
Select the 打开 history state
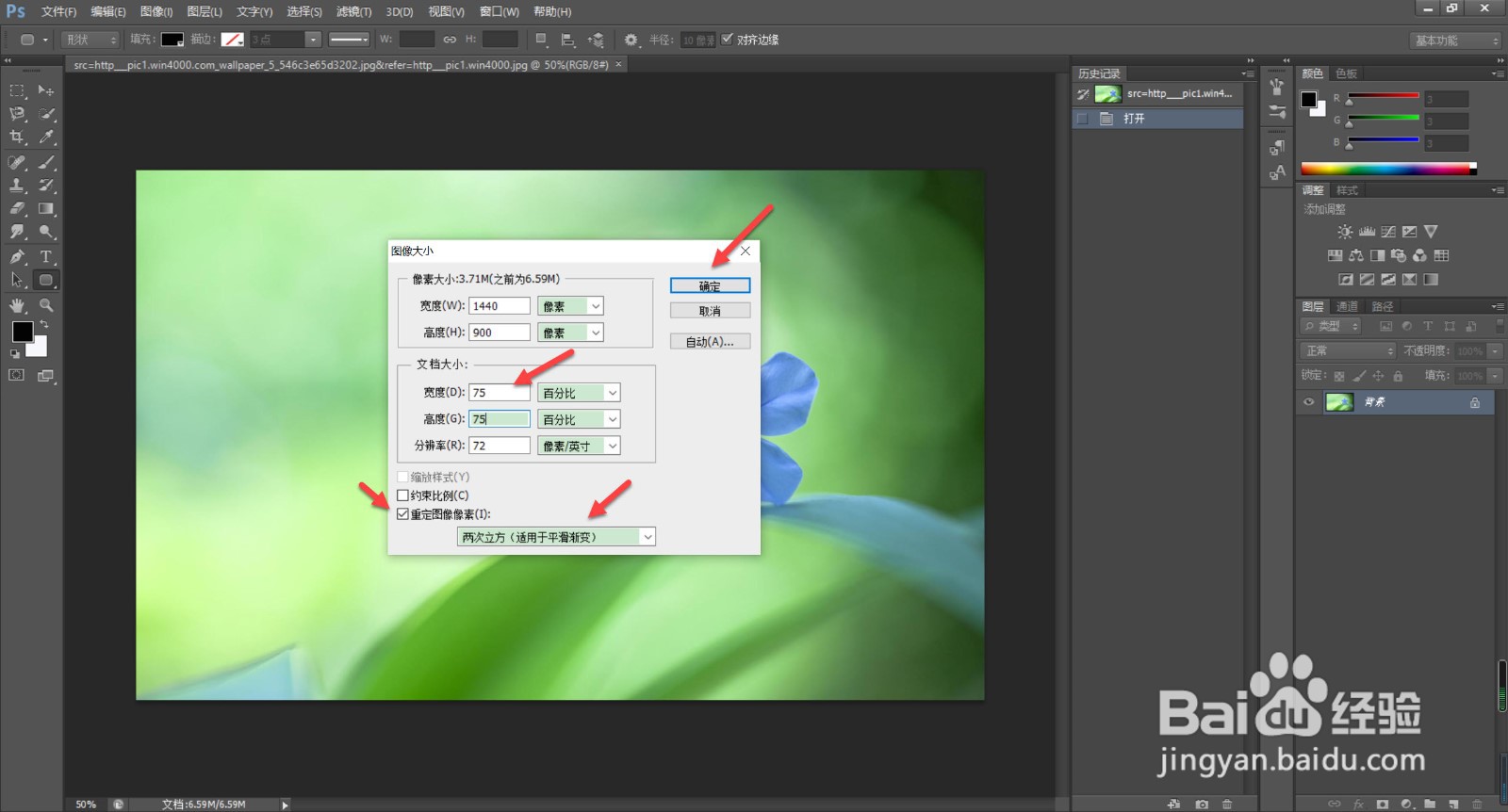(x=1157, y=119)
